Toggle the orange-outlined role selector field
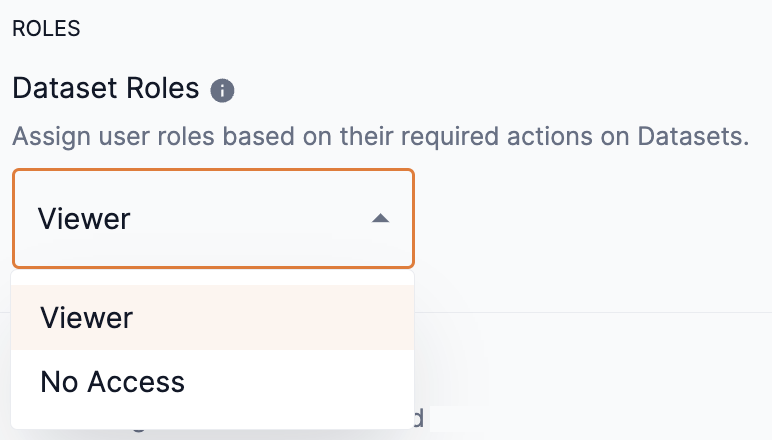This screenshot has width=772, height=440. pyautogui.click(x=213, y=218)
